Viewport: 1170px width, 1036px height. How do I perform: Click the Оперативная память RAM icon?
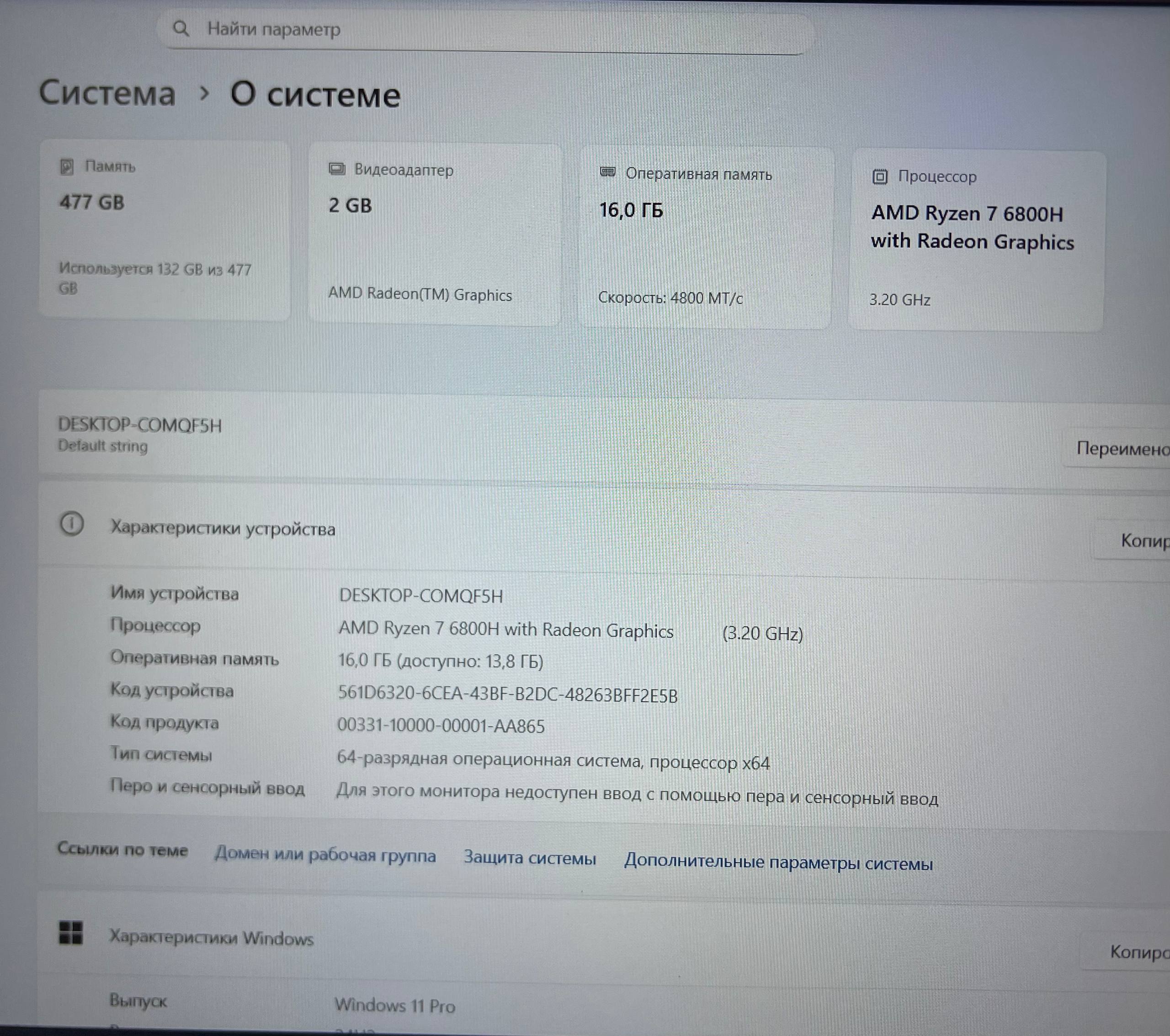(x=607, y=172)
